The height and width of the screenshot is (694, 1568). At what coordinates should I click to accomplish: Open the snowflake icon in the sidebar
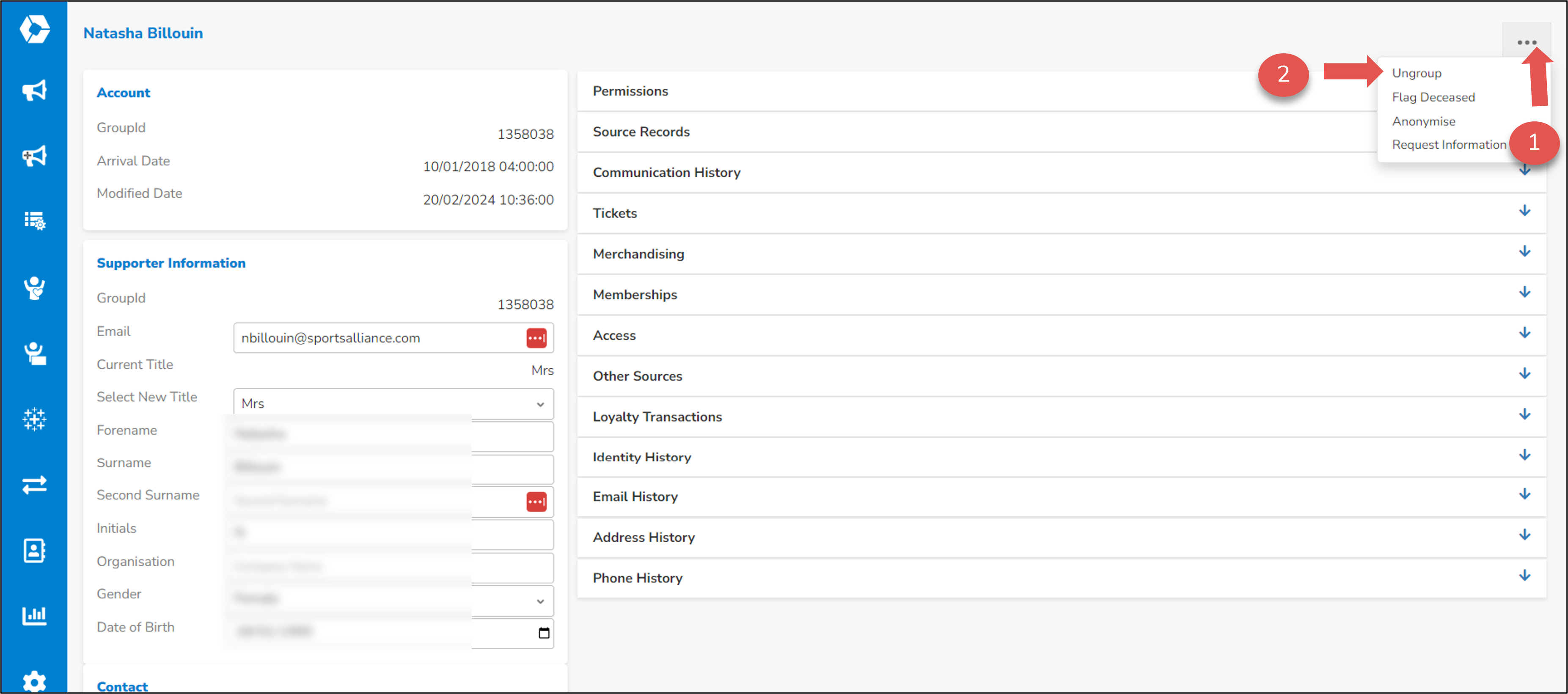pyautogui.click(x=35, y=419)
